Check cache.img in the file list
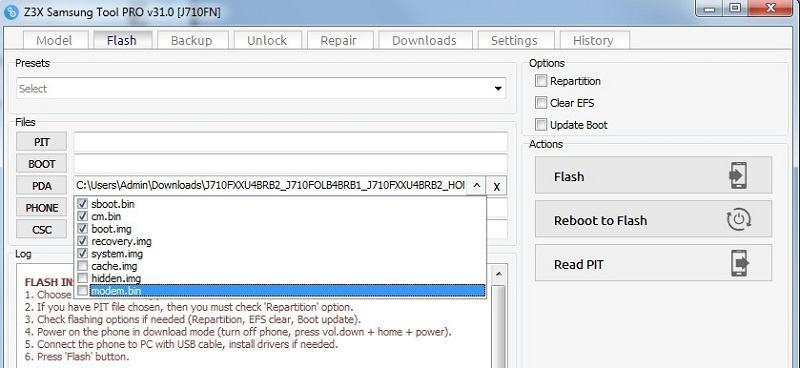 click(83, 265)
